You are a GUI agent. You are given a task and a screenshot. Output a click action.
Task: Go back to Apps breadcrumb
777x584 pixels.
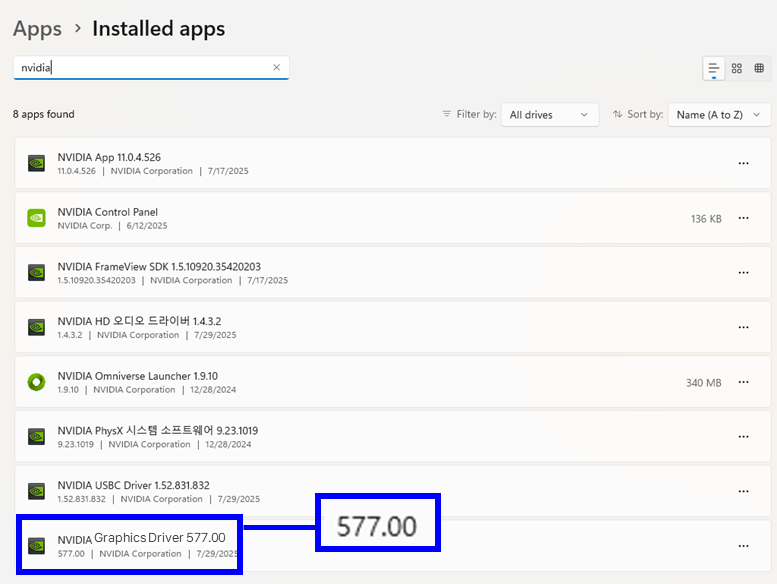pos(37,29)
